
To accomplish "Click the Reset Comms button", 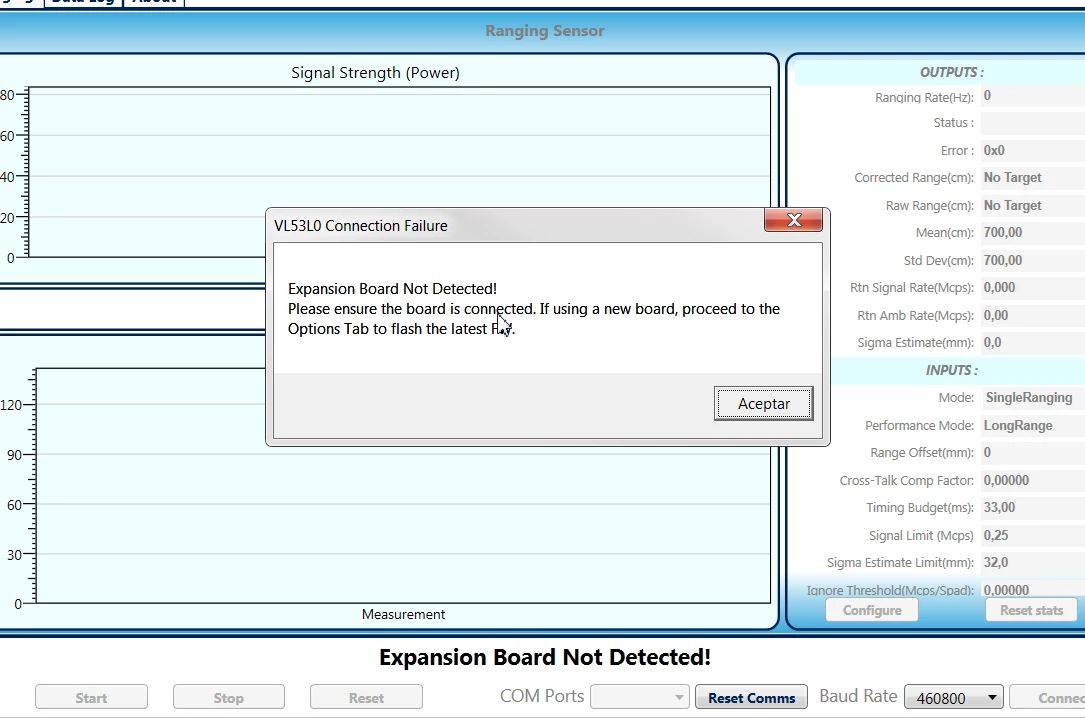I will (751, 697).
